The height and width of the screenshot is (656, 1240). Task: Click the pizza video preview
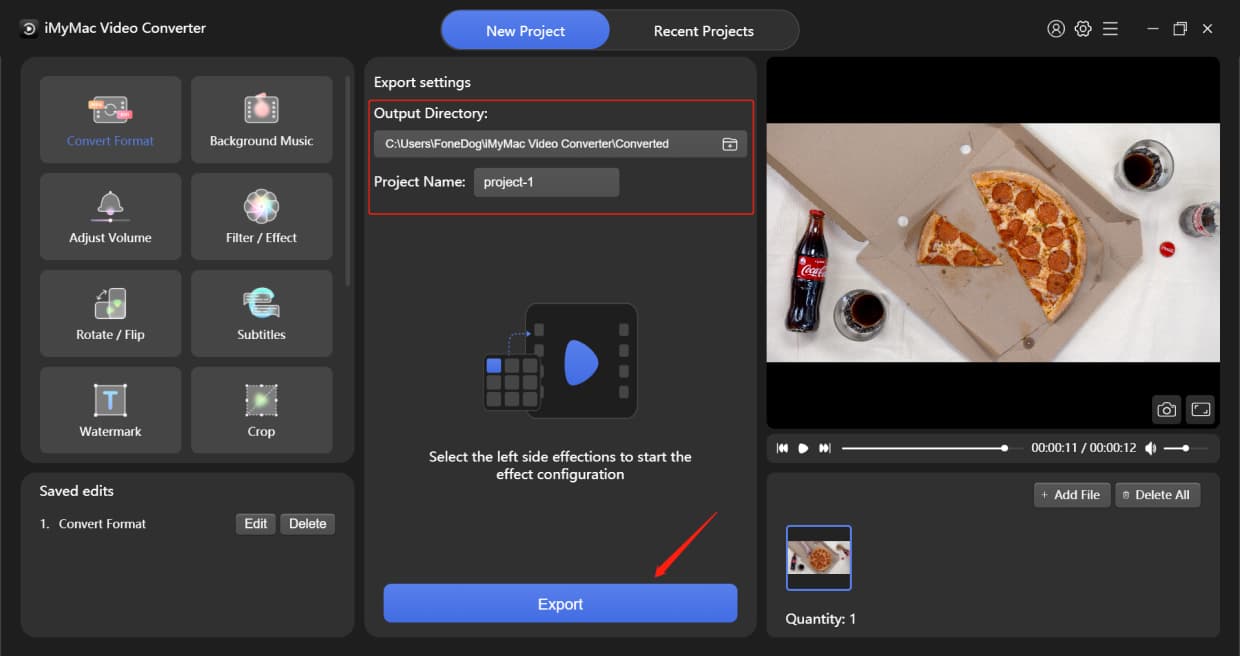coord(993,242)
